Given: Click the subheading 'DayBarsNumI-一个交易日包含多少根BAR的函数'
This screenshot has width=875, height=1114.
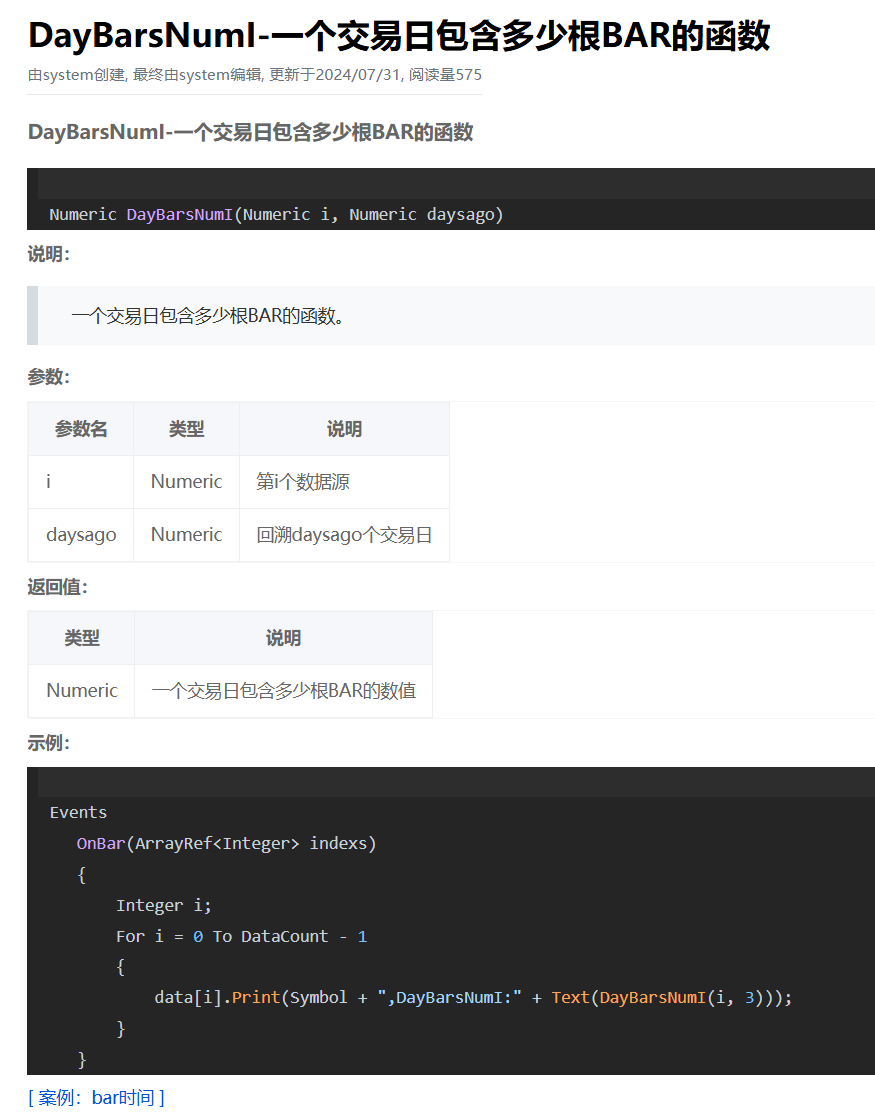Looking at the screenshot, I should coord(251,132).
